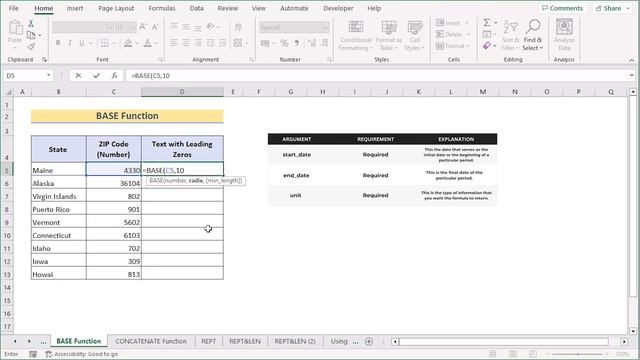Image resolution: width=640 pixels, height=360 pixels.
Task: Click the Increase Decimal icon
Action: (x=312, y=43)
